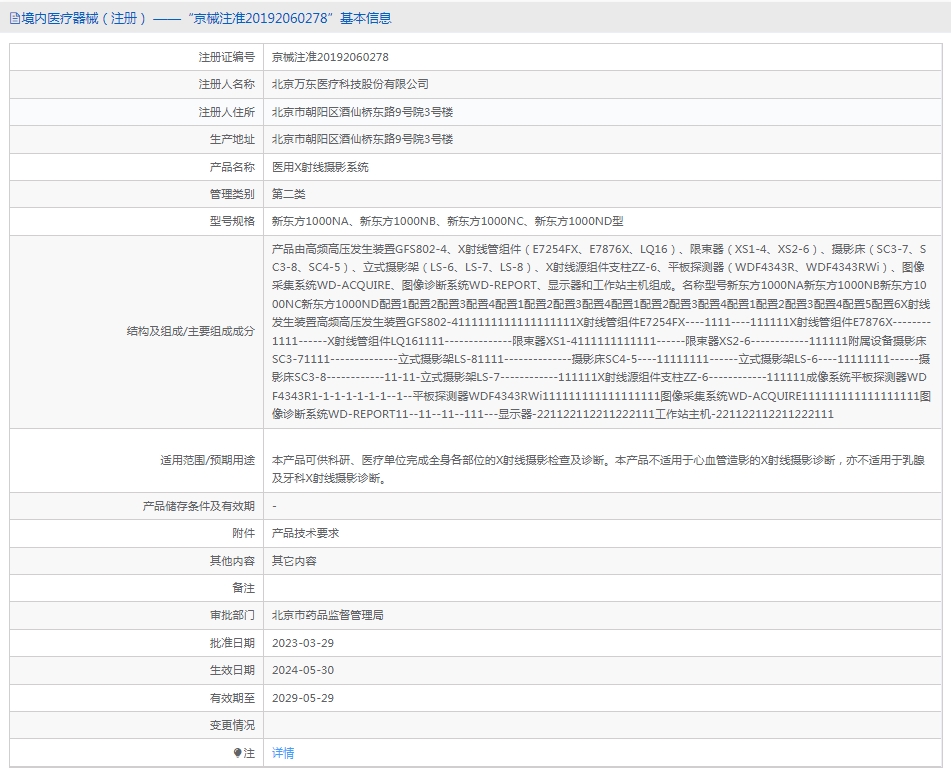Viewport: 951px width, 775px height.
Task: Click the bulb icon beside 注 label
Action: pyautogui.click(x=237, y=753)
